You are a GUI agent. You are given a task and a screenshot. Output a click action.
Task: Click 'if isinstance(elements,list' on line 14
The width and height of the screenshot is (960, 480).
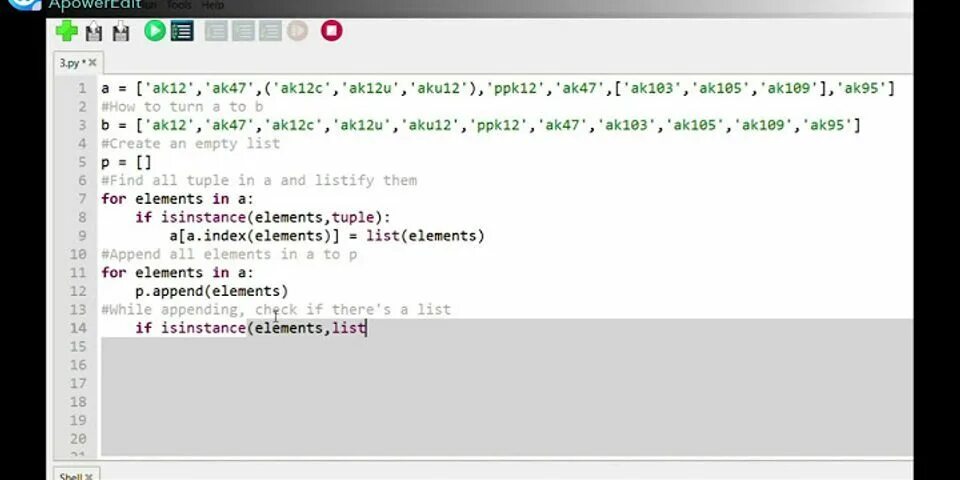[250, 328]
